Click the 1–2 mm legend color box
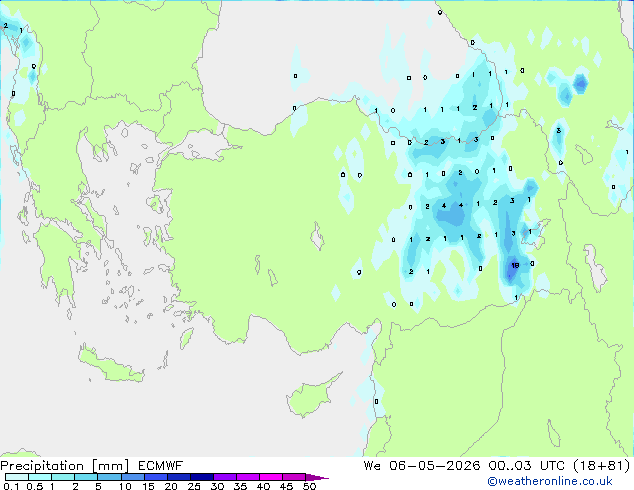Image resolution: width=634 pixels, height=490 pixels. click(63, 477)
